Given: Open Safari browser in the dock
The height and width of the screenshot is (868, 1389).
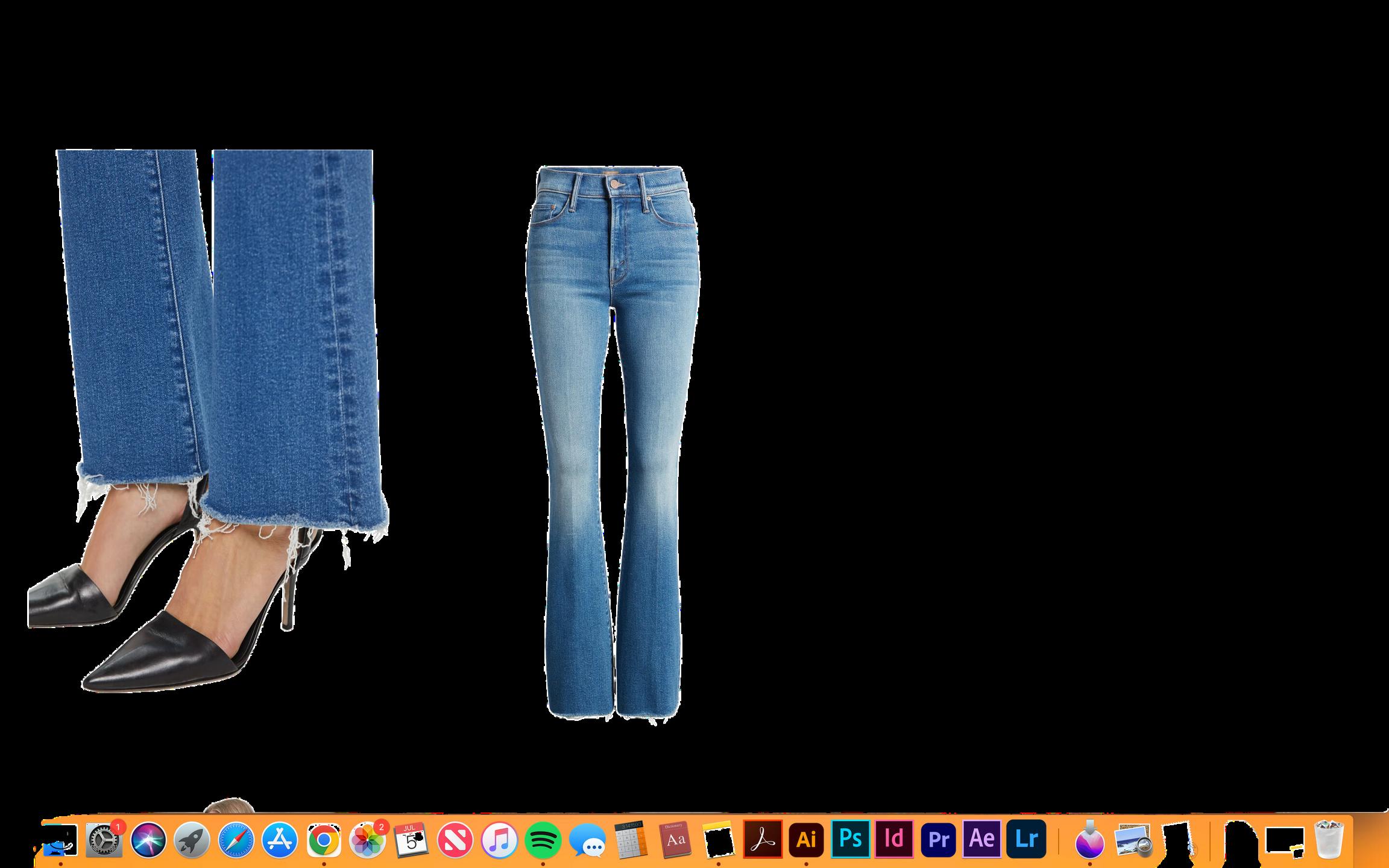Looking at the screenshot, I should pos(236,840).
